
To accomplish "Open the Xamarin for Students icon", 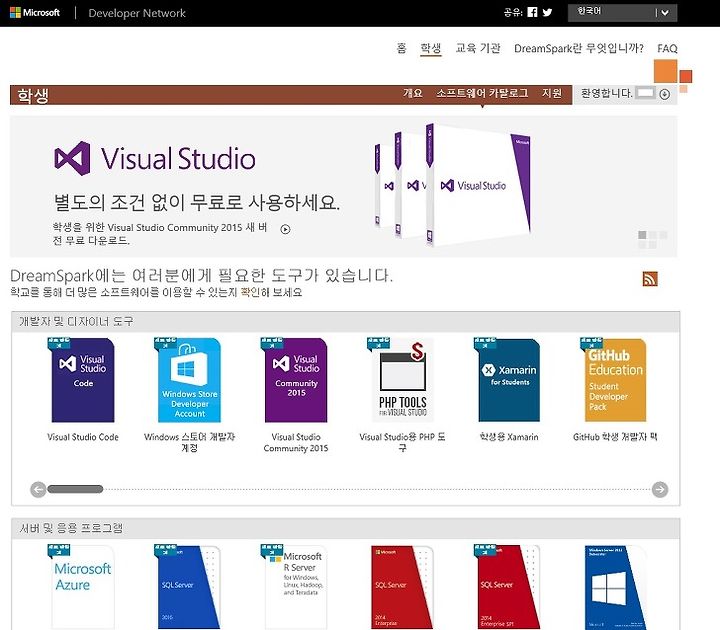I will 508,380.
